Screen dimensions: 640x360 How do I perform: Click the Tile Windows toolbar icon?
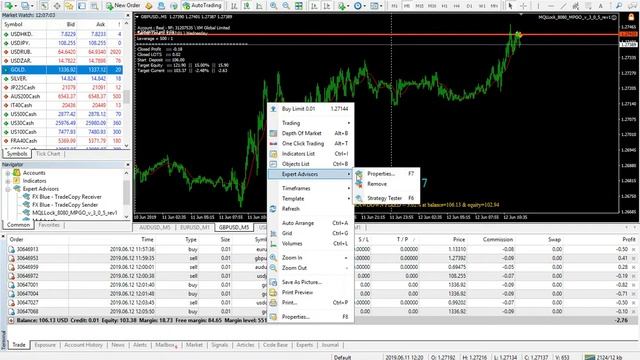tap(299, 6)
